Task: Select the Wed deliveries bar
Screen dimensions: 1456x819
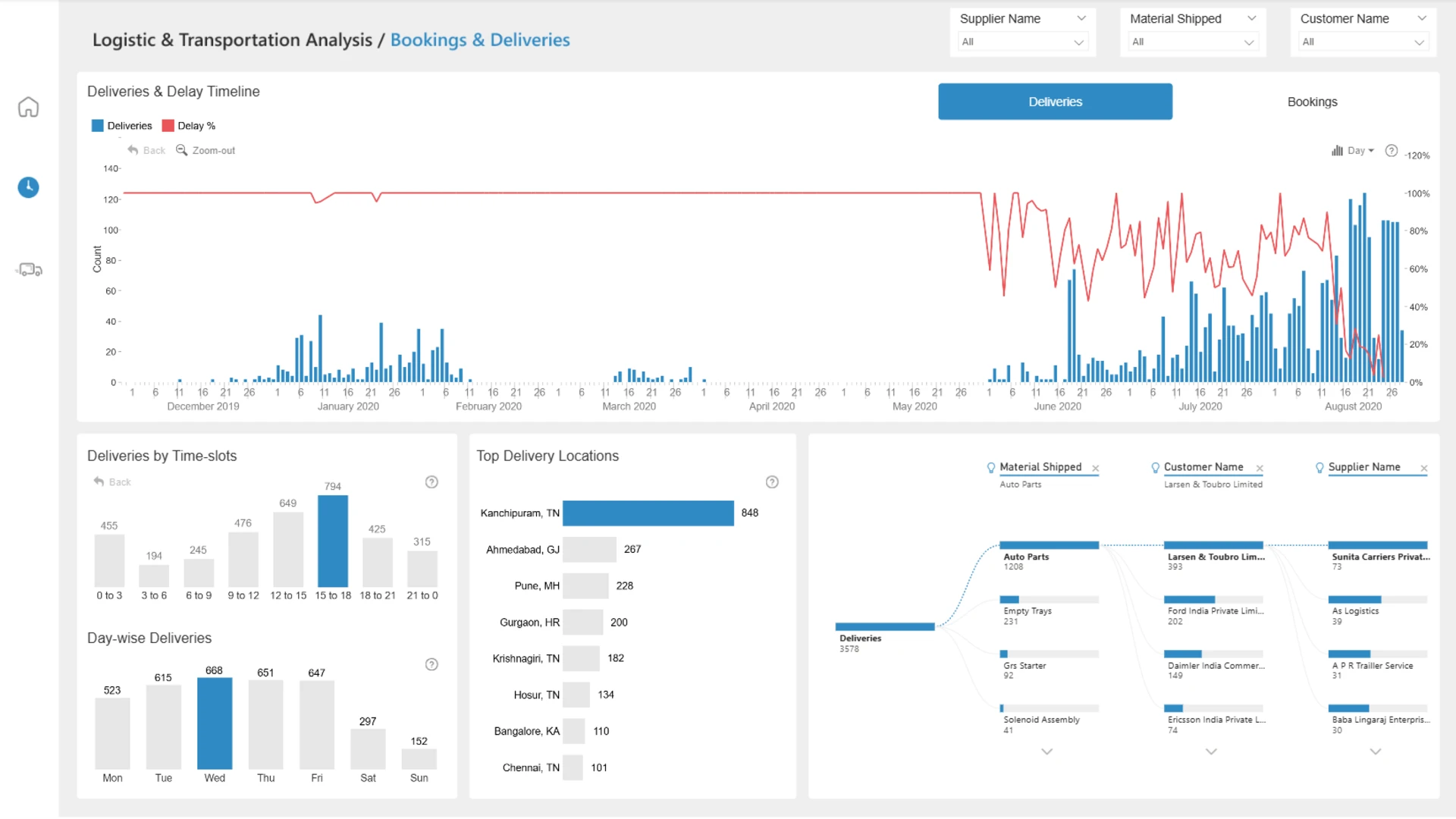Action: [215, 724]
